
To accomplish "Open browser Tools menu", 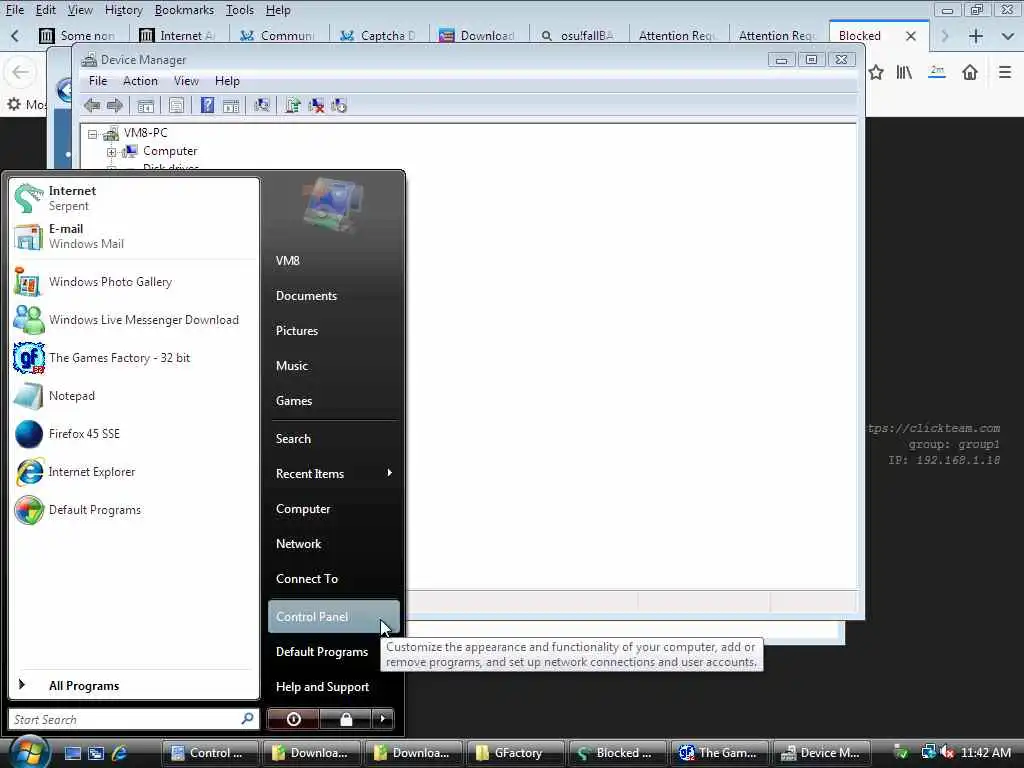I will pos(240,10).
